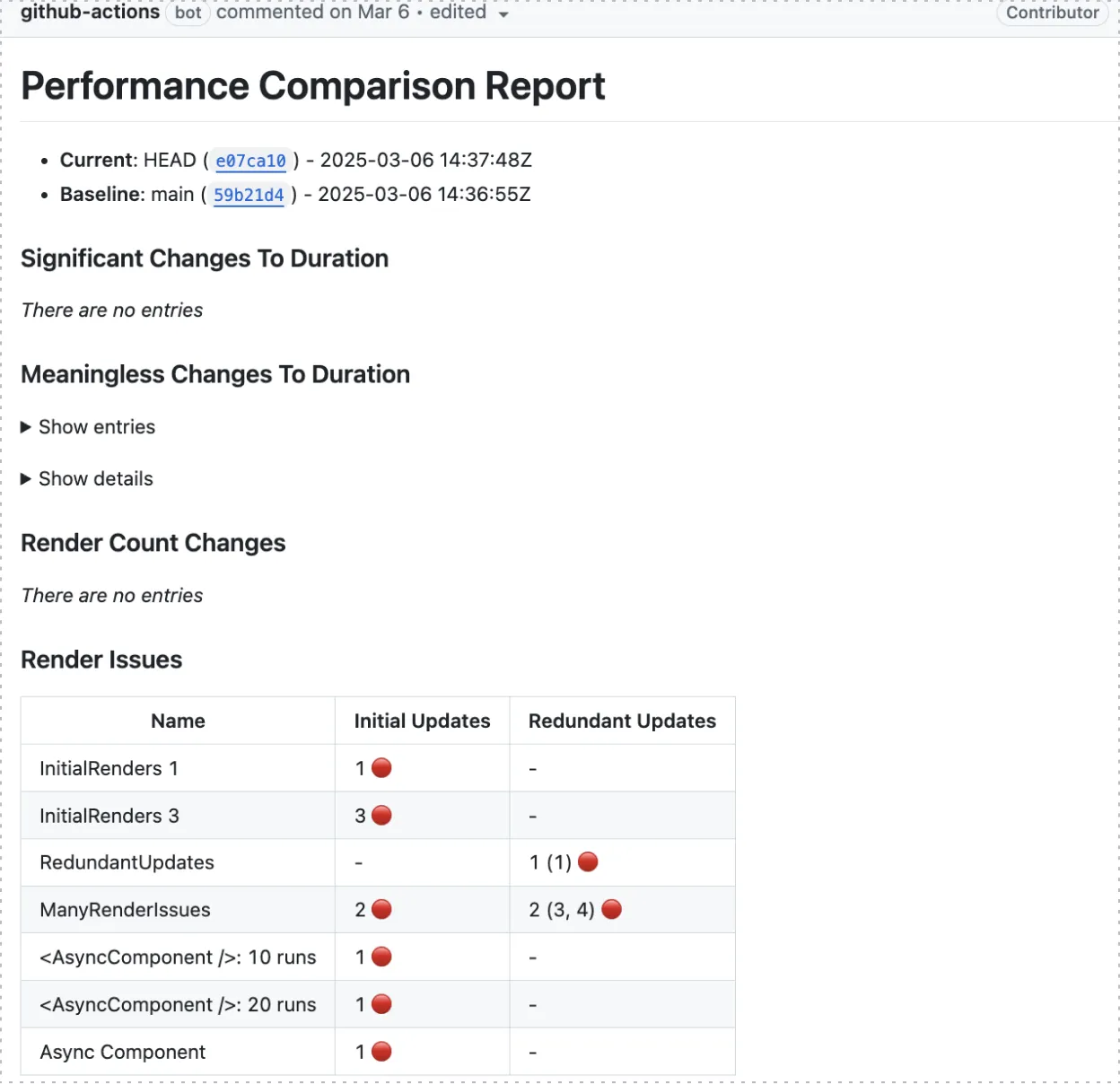The height and width of the screenshot is (1084, 1120).
Task: Click the red circle for AsyncComponent 20 runs
Action: pyautogui.click(x=381, y=1004)
